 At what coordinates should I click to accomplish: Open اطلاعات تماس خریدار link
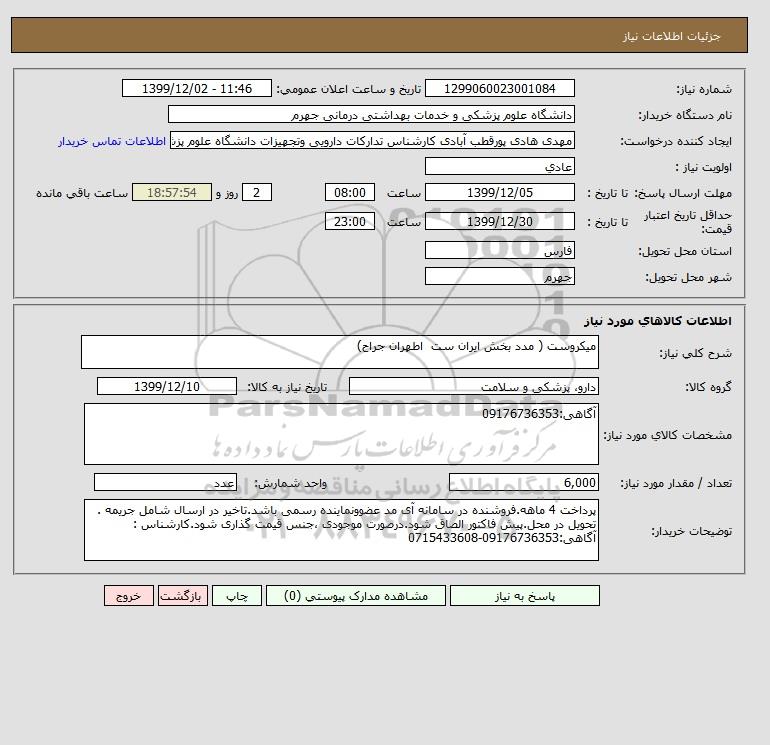click(x=112, y=141)
